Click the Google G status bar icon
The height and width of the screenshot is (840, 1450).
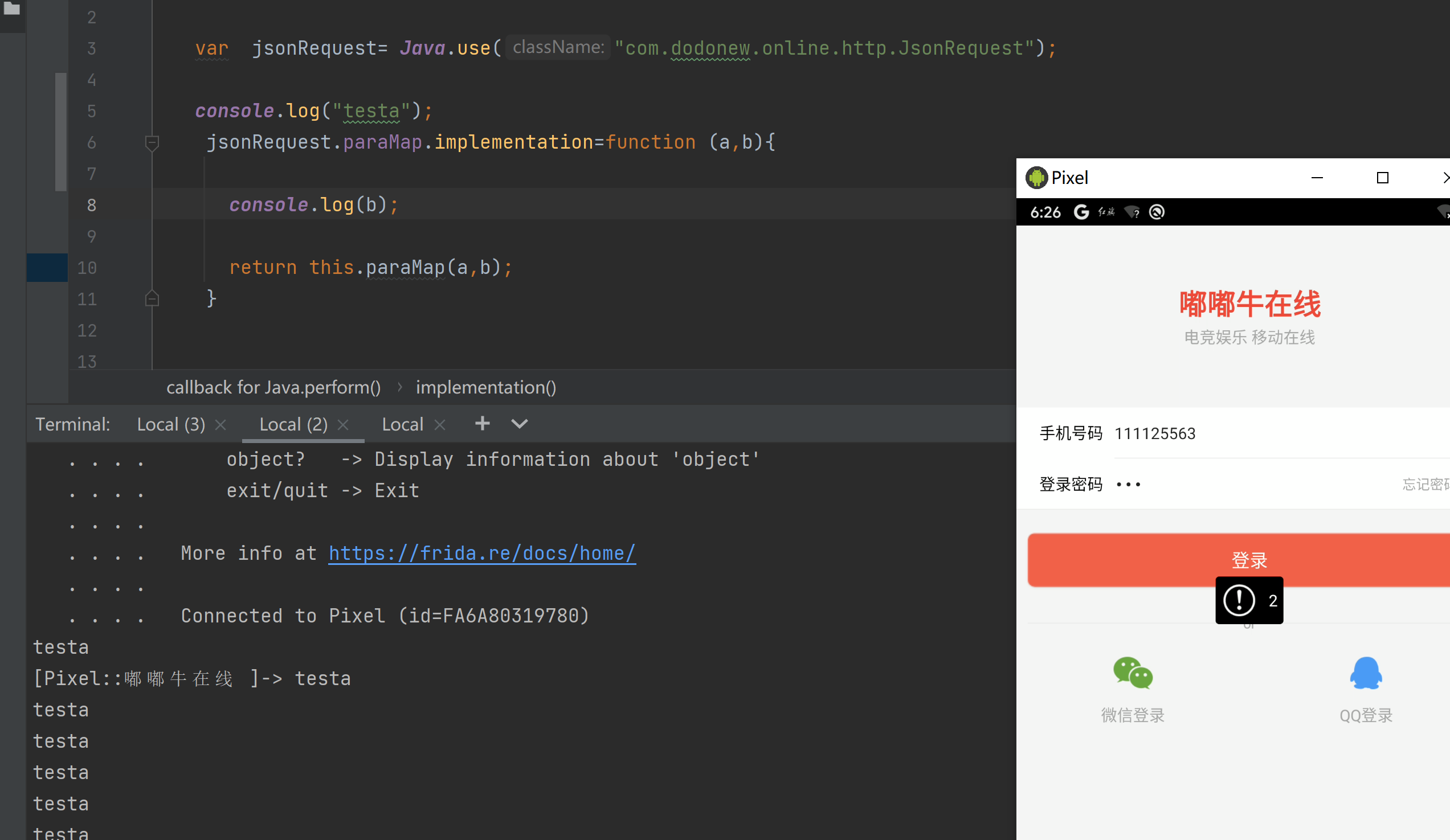(1082, 212)
